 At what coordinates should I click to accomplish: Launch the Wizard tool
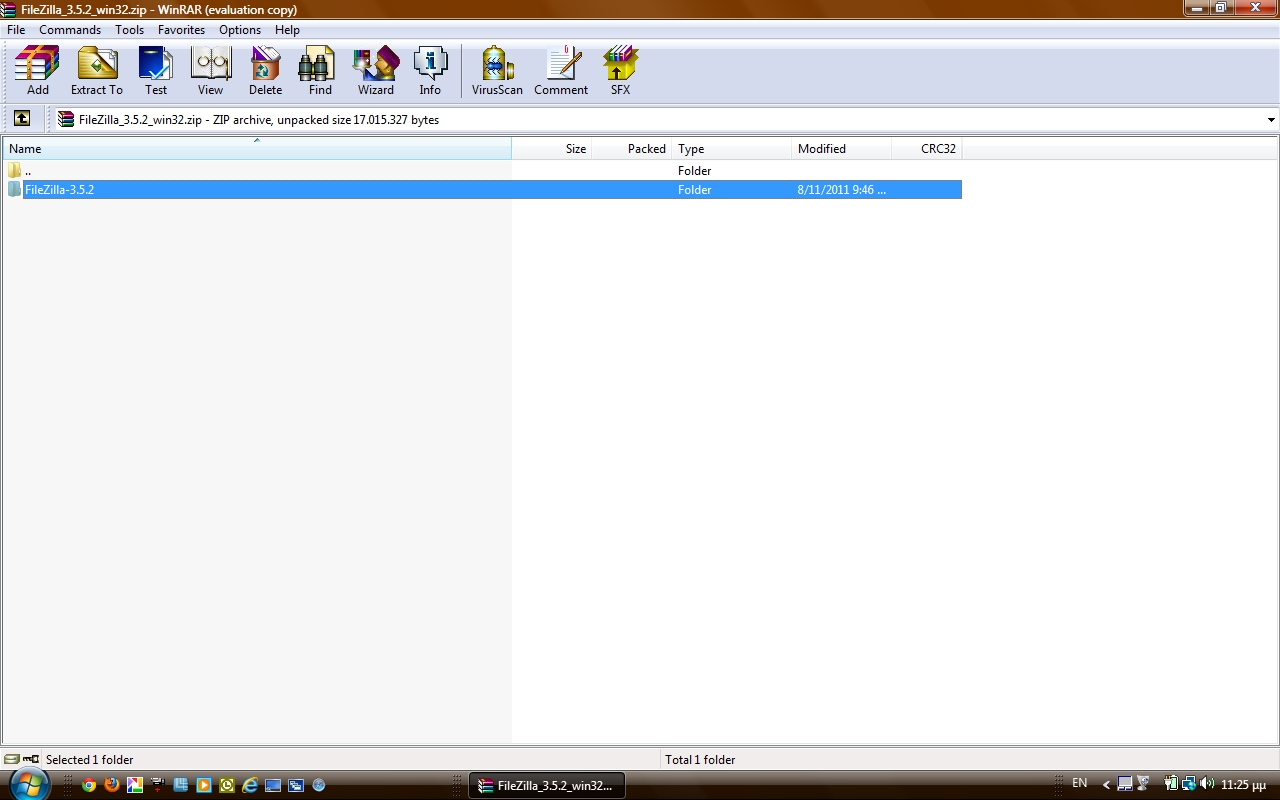coord(376,70)
